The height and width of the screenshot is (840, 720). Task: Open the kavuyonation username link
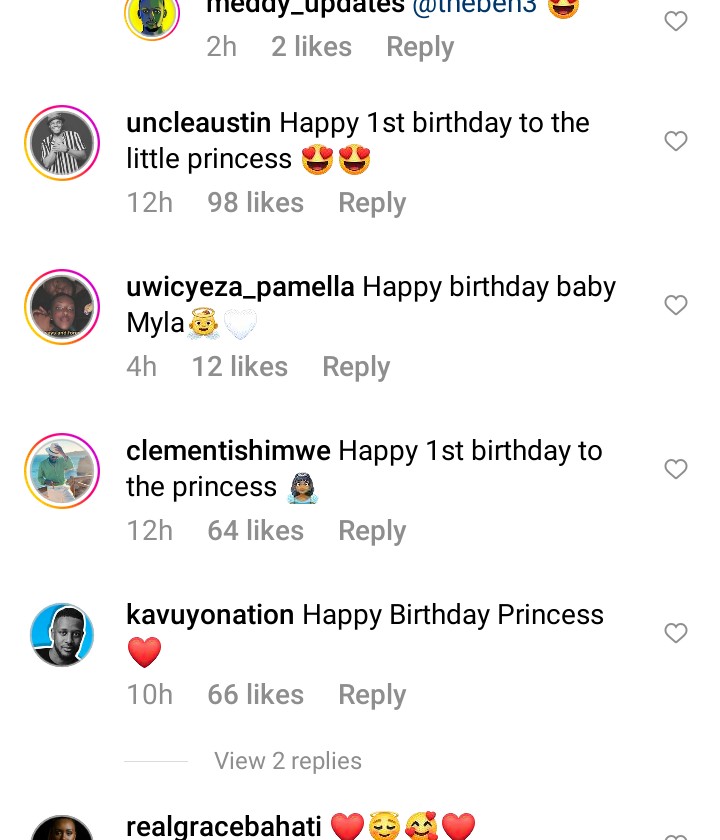point(210,615)
